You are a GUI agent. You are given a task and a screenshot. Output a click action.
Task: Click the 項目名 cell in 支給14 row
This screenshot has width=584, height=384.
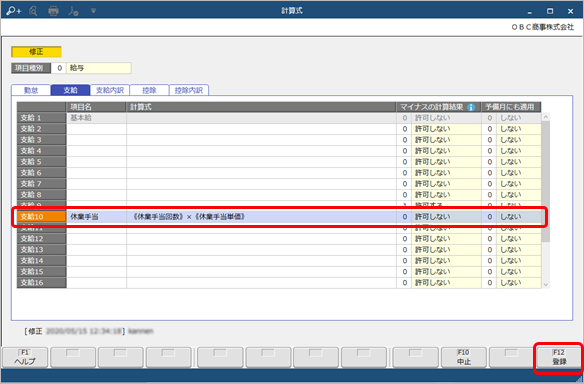[96, 261]
